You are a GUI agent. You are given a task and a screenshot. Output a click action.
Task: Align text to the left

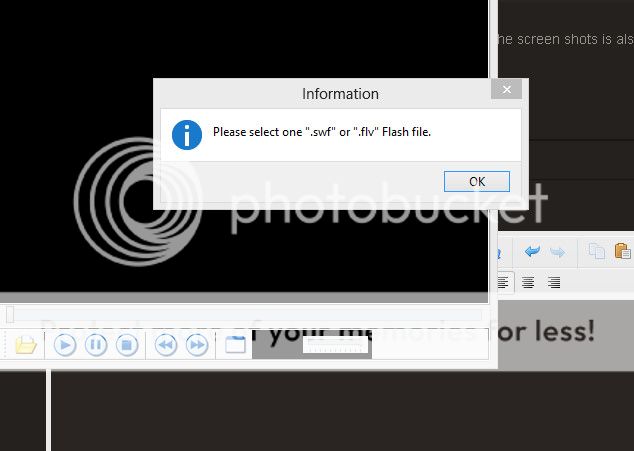pyautogui.click(x=503, y=283)
